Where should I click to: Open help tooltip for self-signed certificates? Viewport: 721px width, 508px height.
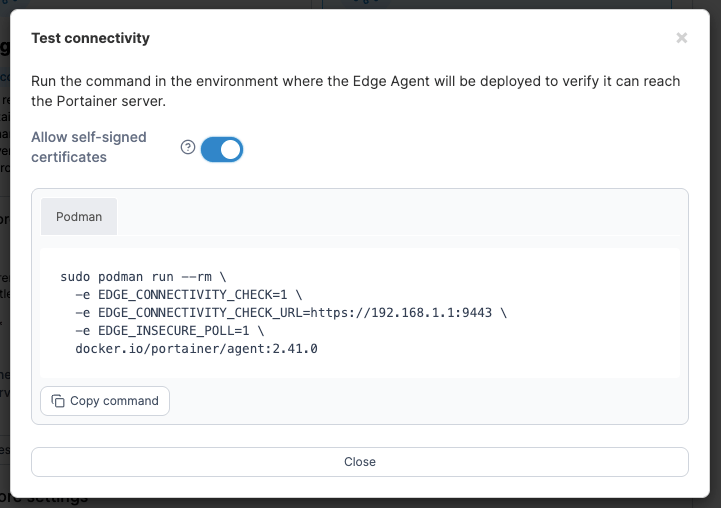(x=188, y=147)
